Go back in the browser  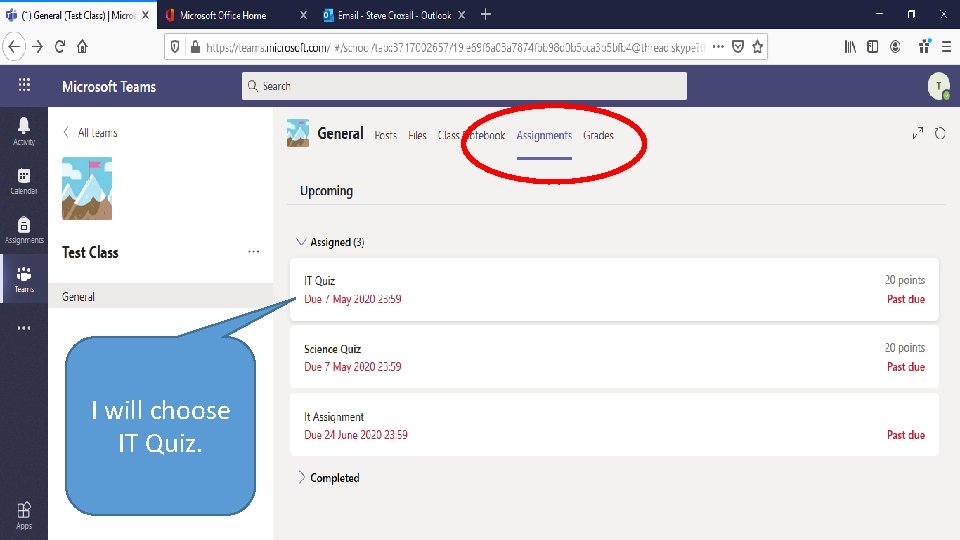tap(14, 47)
